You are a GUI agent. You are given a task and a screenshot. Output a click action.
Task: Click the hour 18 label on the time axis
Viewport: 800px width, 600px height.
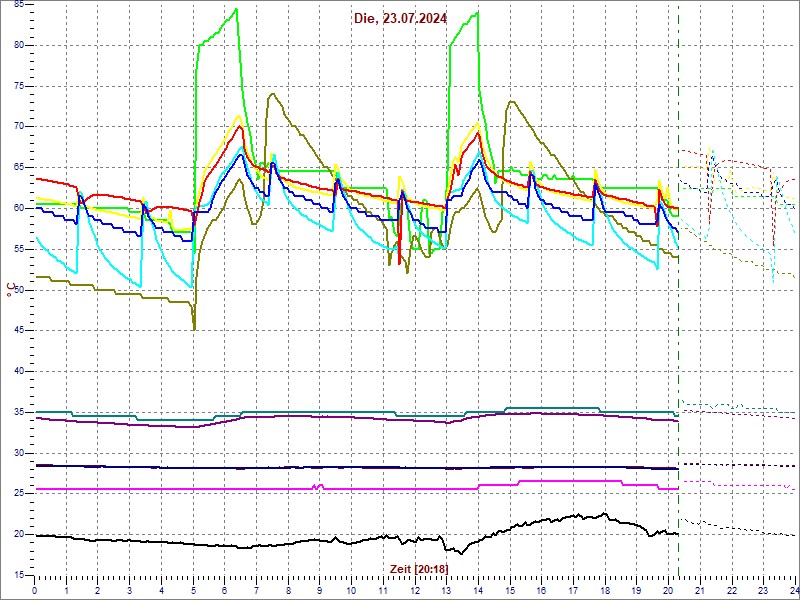pyautogui.click(x=605, y=590)
